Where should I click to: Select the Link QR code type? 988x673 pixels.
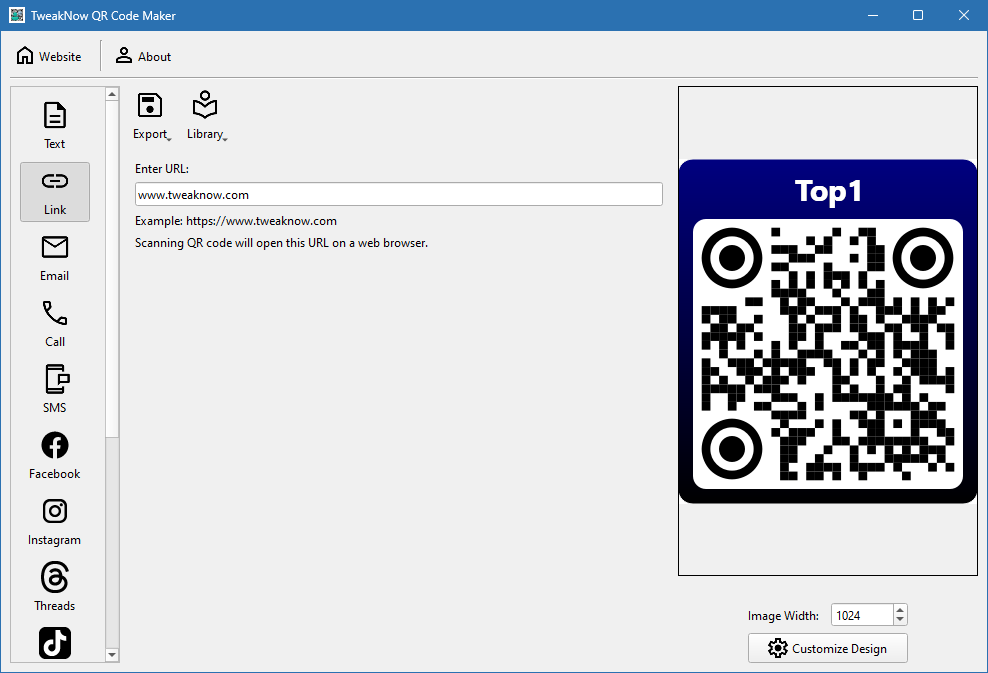[x=55, y=191]
